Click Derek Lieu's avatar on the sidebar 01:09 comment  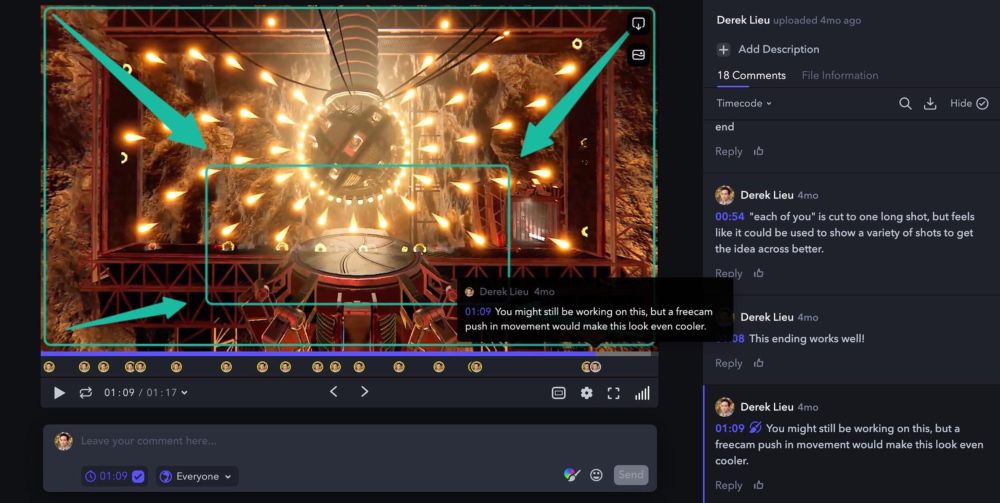(724, 407)
